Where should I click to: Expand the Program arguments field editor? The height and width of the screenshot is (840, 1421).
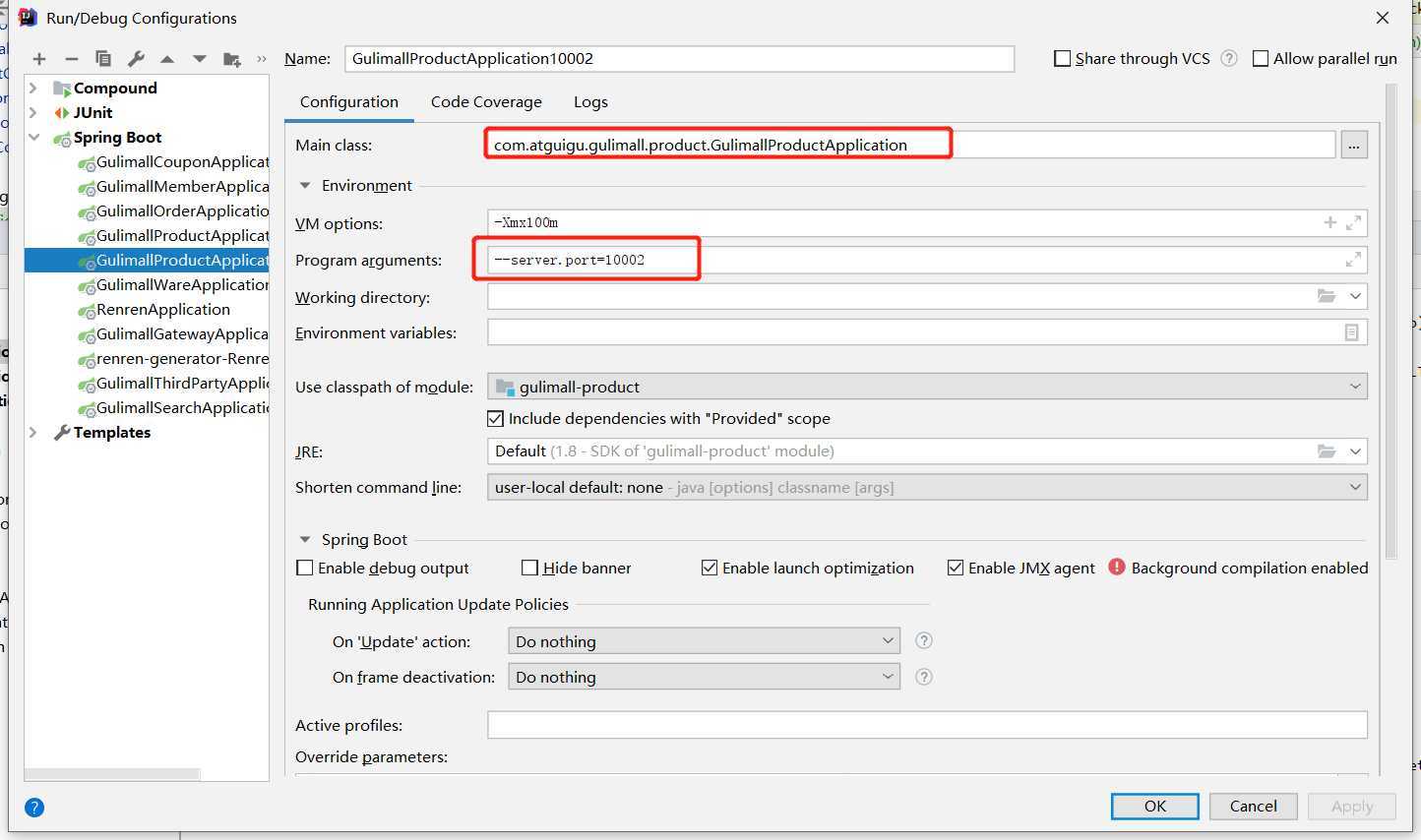(1354, 260)
